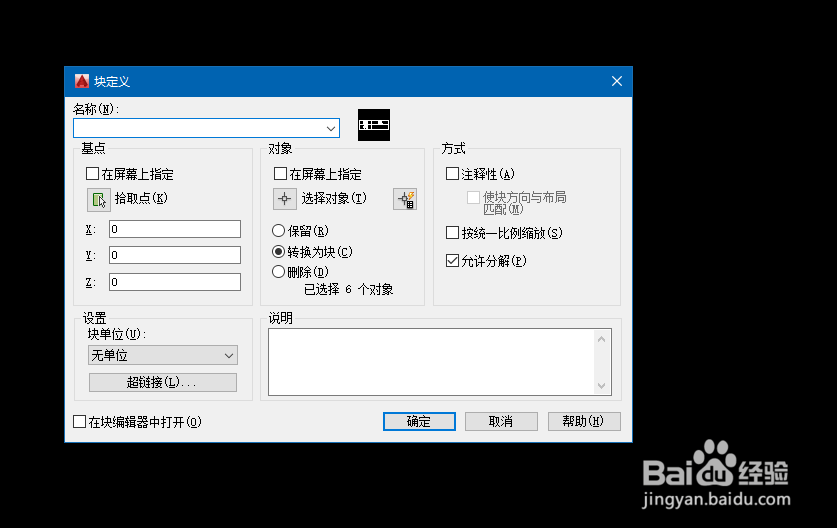Open the Quick Select icon with the lightning bolt
This screenshot has height=528, width=837.
click(405, 199)
